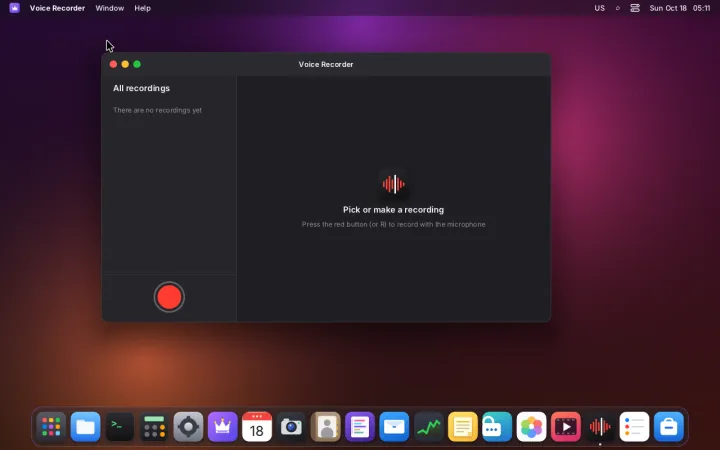Open the search icon in the menu bar
The image size is (720, 450).
[618, 8]
